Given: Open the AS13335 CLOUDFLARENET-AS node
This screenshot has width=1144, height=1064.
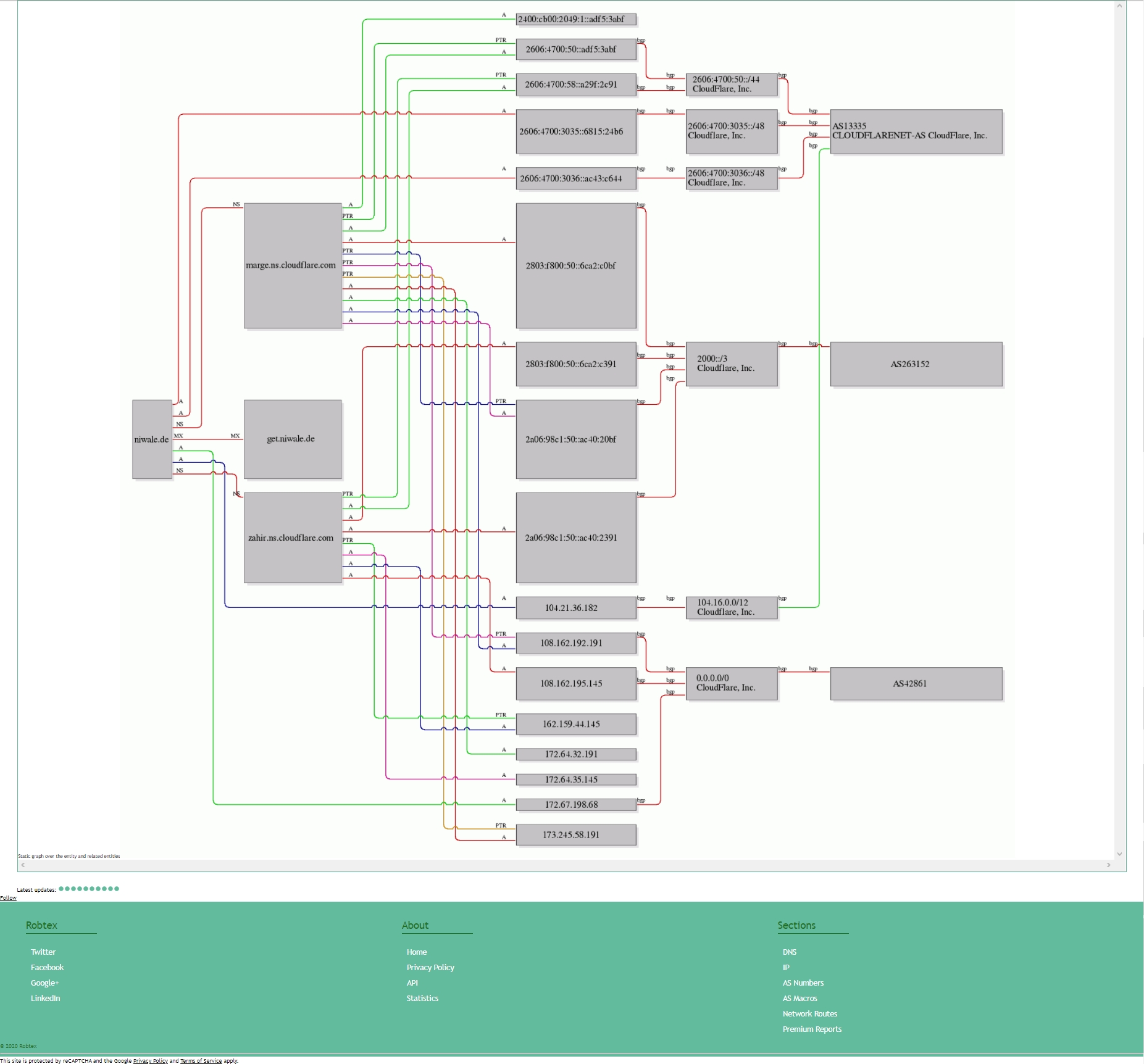Looking at the screenshot, I should click(916, 131).
